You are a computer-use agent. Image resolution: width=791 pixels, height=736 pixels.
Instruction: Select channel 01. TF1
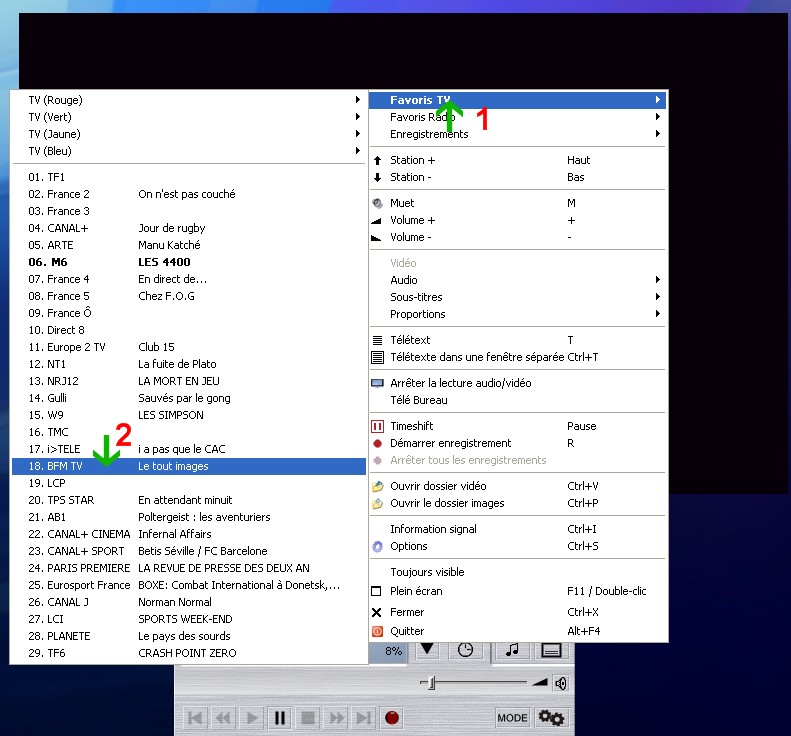click(x=189, y=177)
